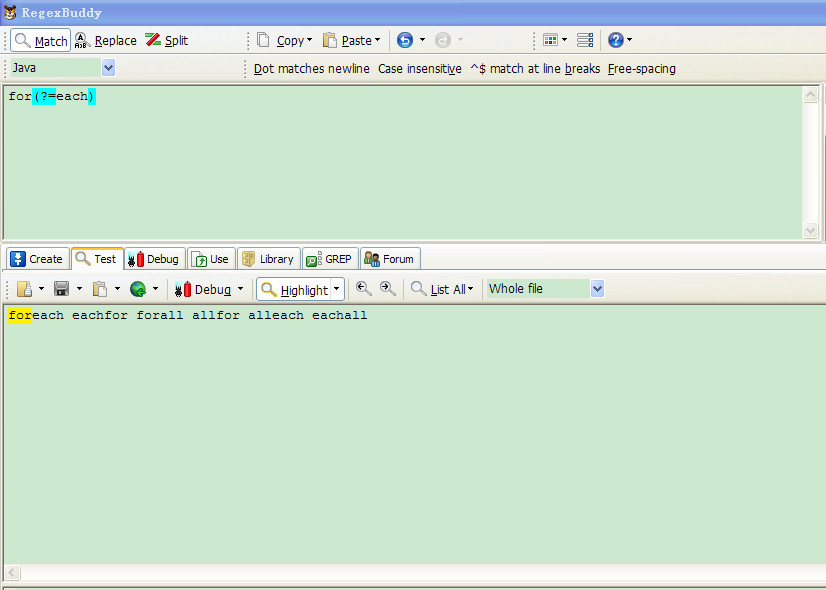Click the word 'eachfor' in test text
Screen dimensions: 826x590
click(100, 316)
